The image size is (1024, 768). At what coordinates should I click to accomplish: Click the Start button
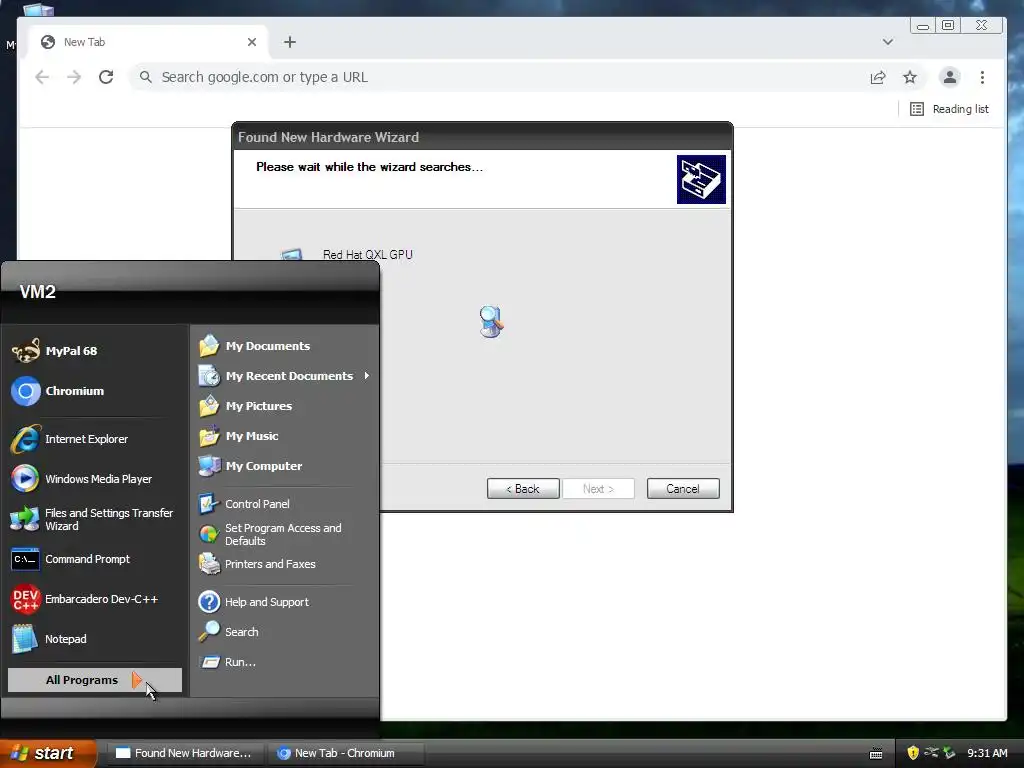48,753
